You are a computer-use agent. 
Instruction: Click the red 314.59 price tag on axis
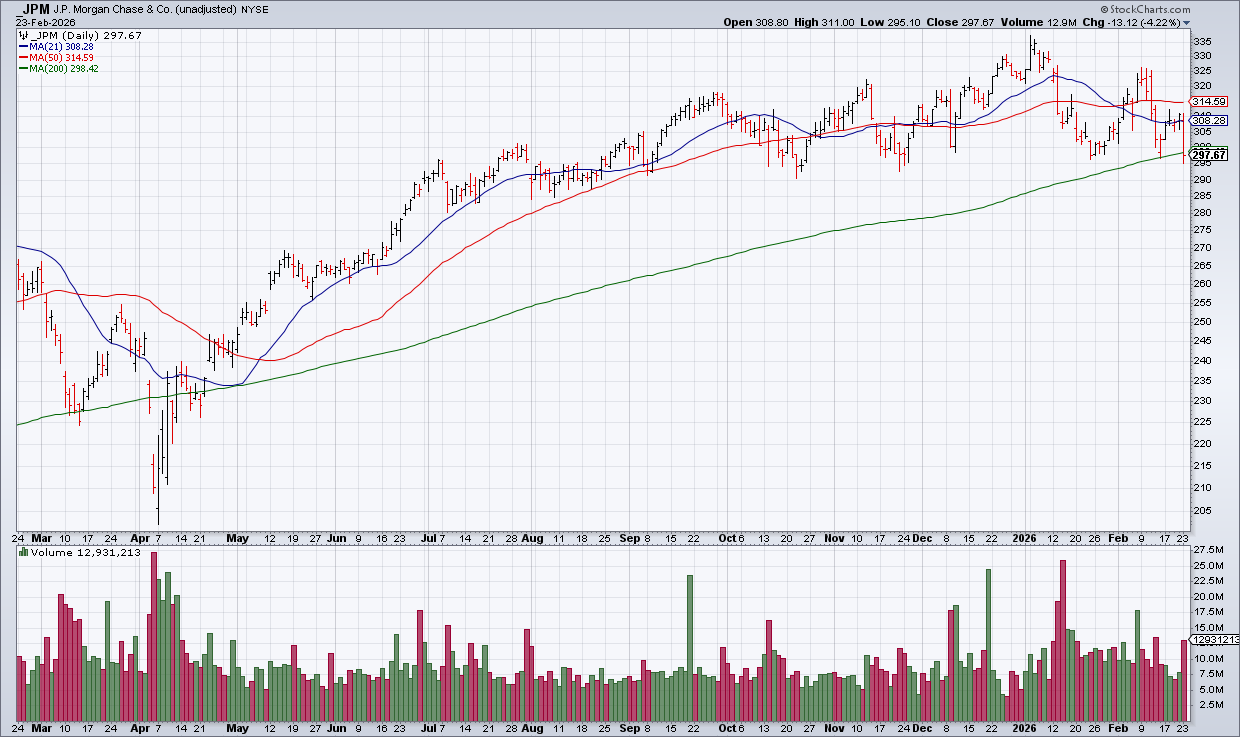coord(1208,102)
